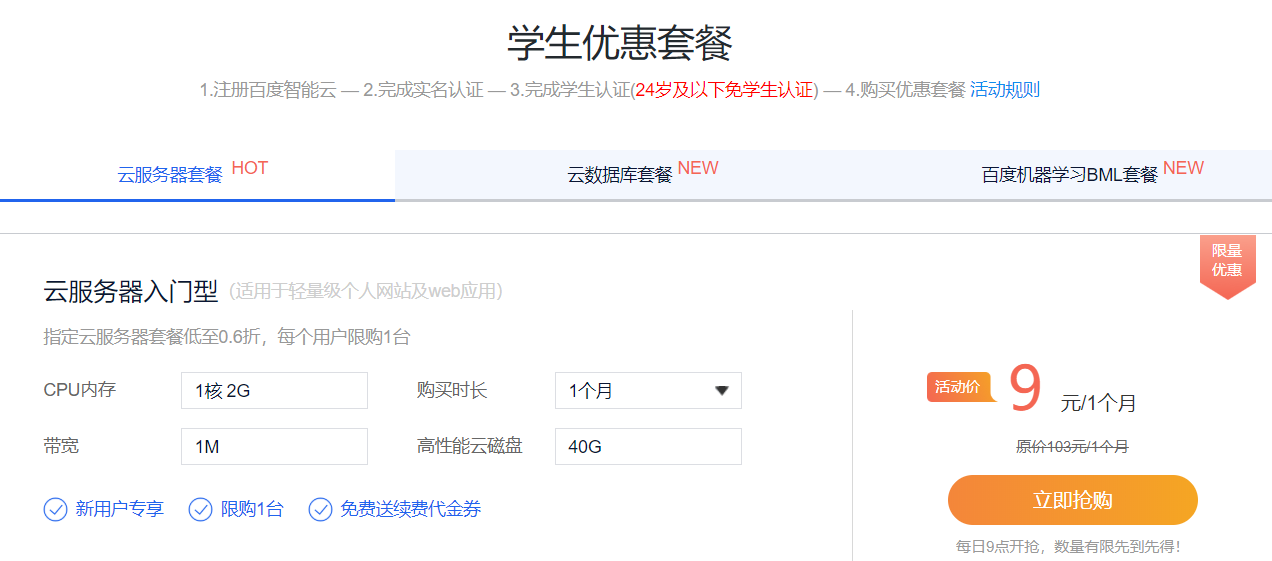Screen dimensions: 1272x561
Task: Click the NEW label beside 云数据库套餐
Action: 698,168
